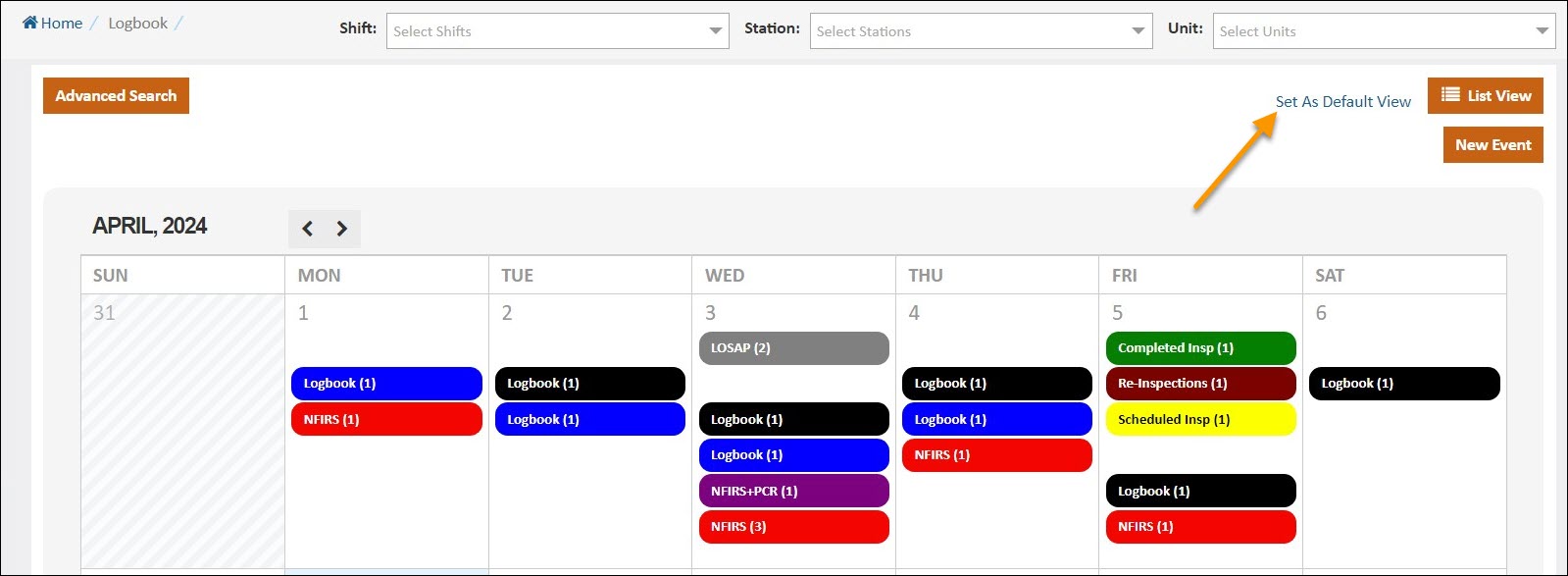Image resolution: width=1568 pixels, height=576 pixels.
Task: Click the Advanced Search button
Action: (116, 96)
